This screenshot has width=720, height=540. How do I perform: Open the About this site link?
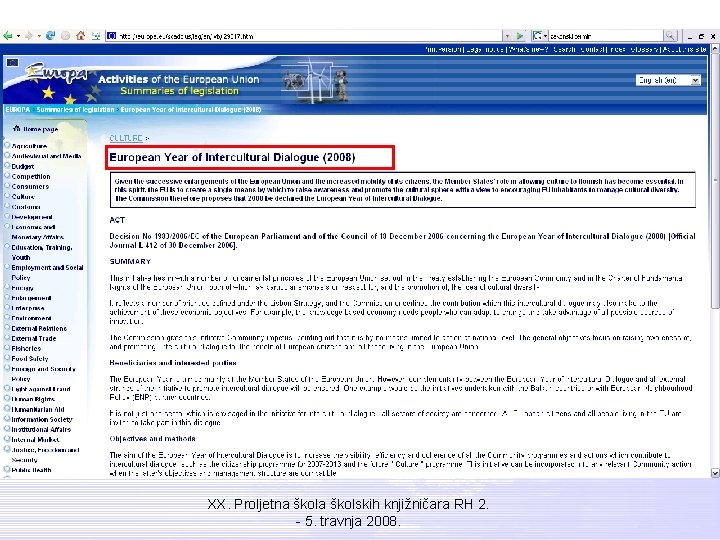click(684, 49)
